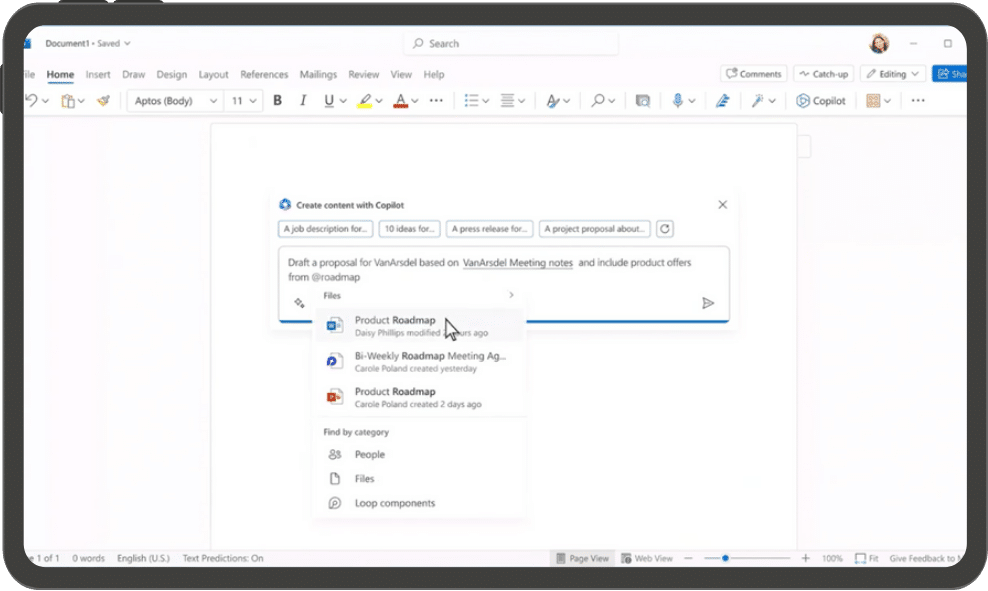Click the Undo arrow icon
Screen dimensions: 988x591
point(32,100)
